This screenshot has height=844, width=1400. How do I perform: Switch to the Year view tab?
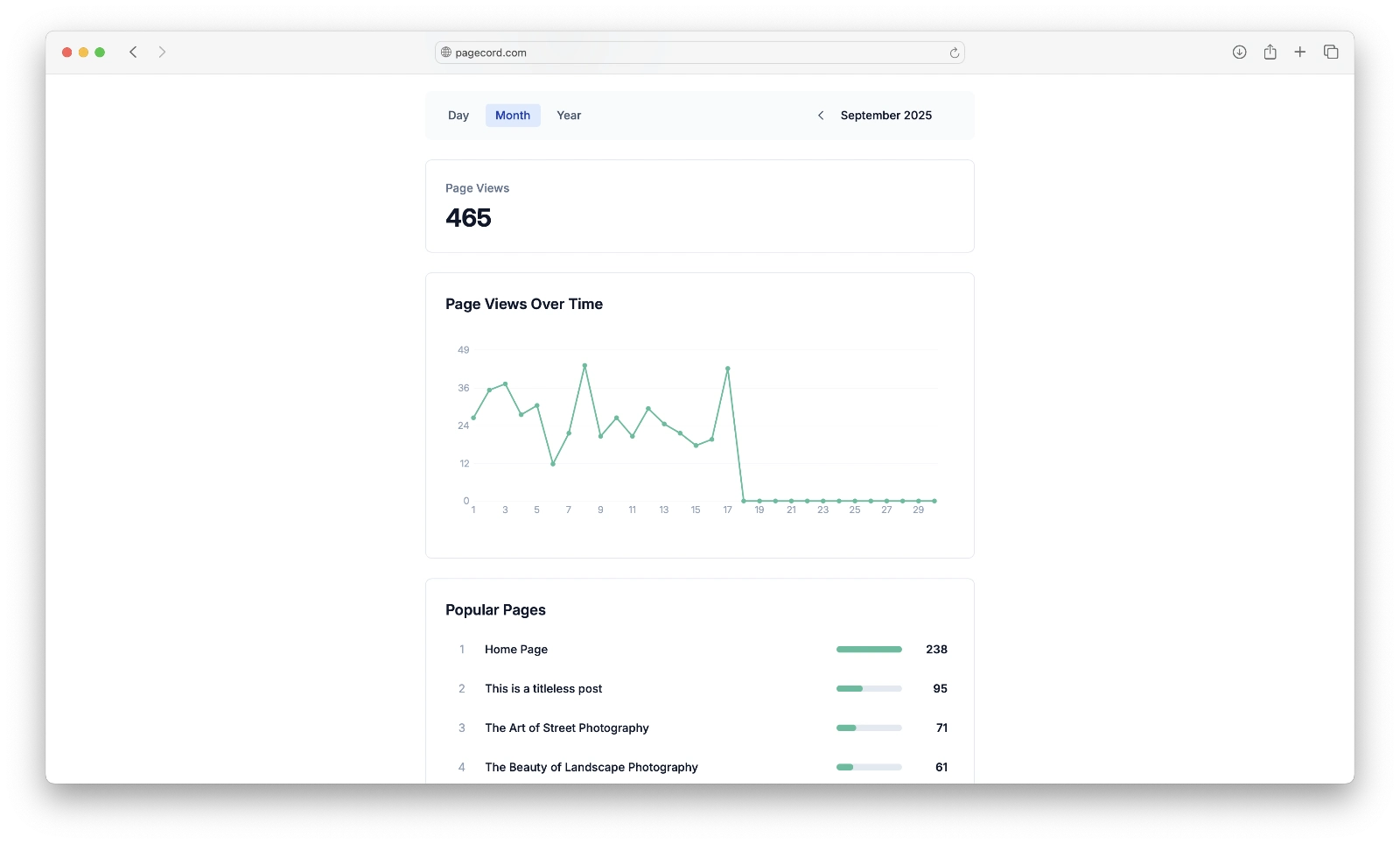(569, 116)
